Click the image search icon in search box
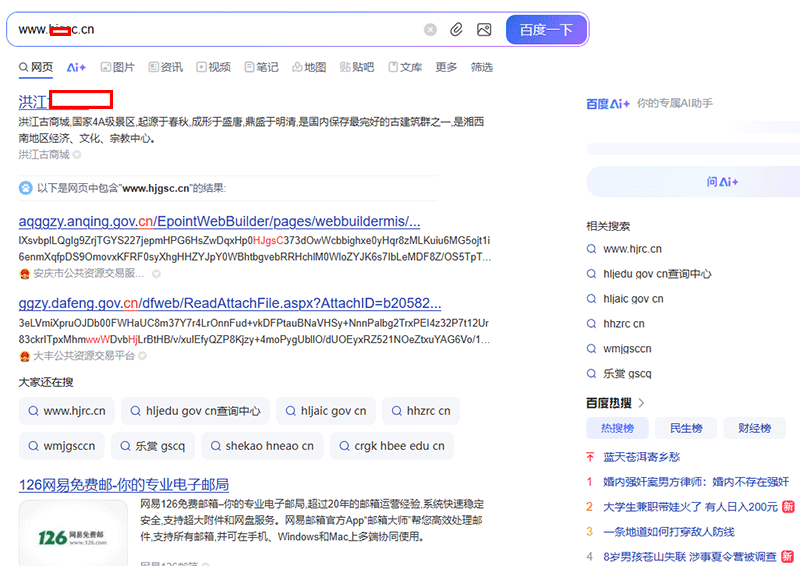This screenshot has width=800, height=566. 484,30
